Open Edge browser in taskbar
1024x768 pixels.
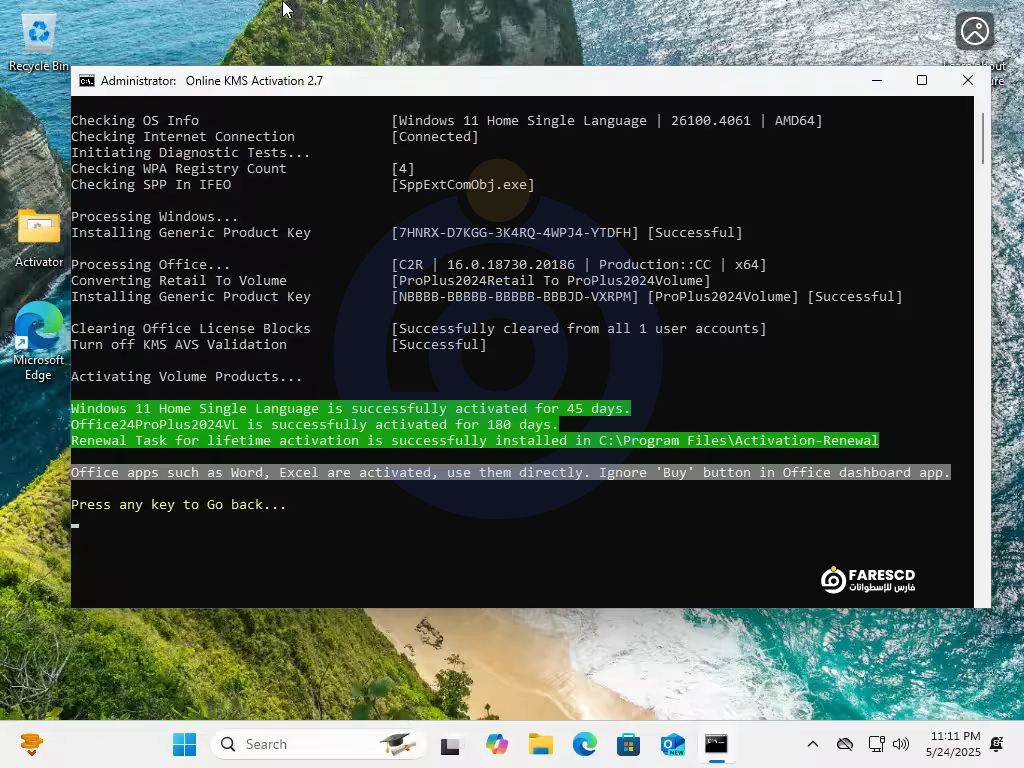(584, 744)
